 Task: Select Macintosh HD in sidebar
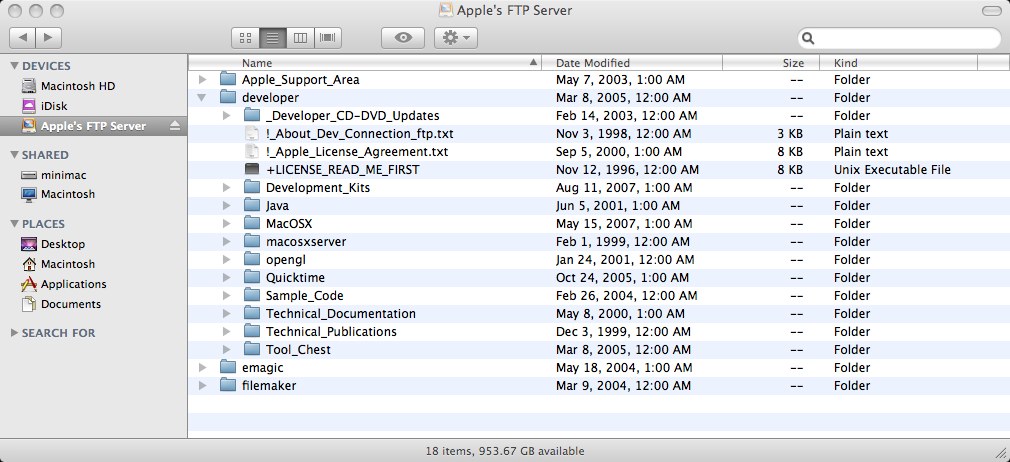tap(93, 86)
